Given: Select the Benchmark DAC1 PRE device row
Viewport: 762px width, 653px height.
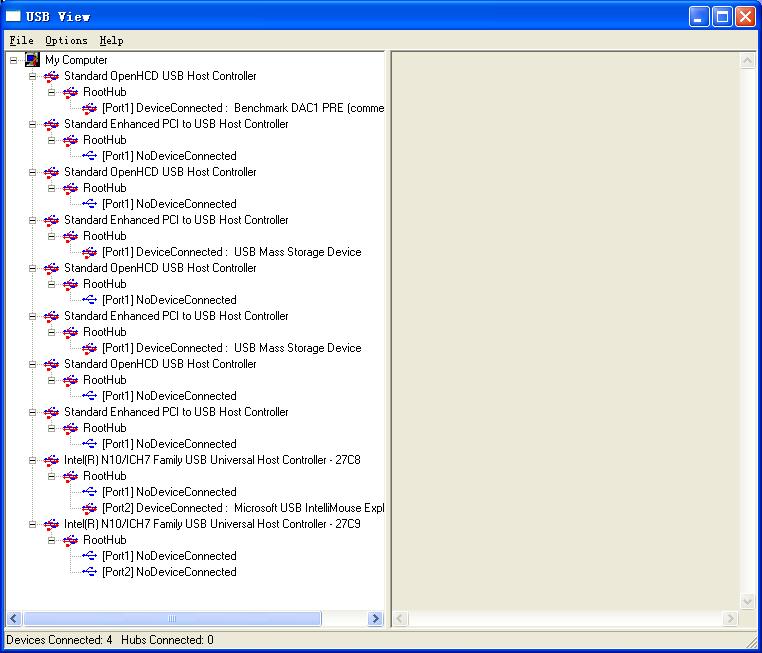Looking at the screenshot, I should 243,108.
